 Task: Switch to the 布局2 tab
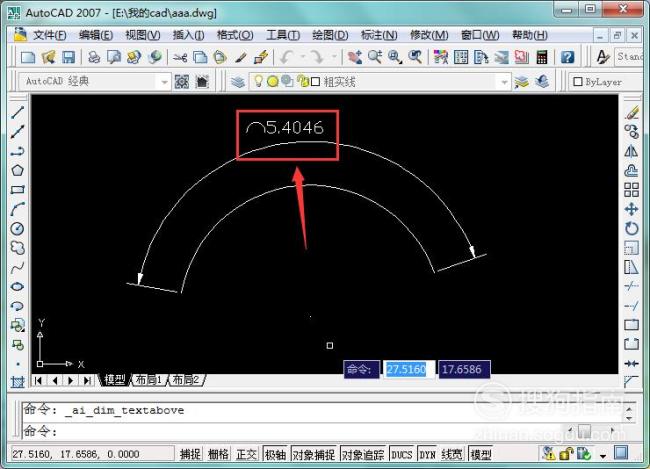click(185, 380)
